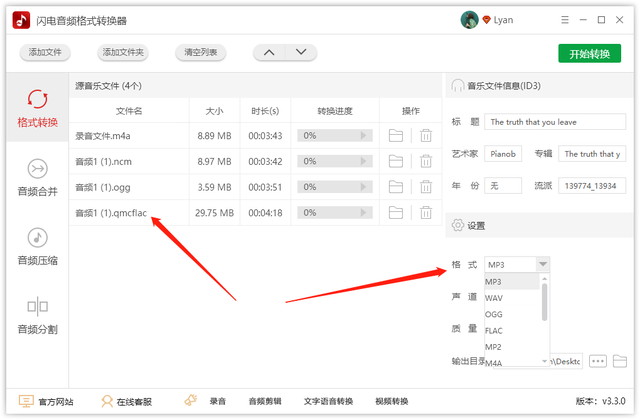Image resolution: width=640 pixels, height=420 pixels.
Task: Click the progress bar of 音频1 (1).ogg
Action: tap(335, 187)
